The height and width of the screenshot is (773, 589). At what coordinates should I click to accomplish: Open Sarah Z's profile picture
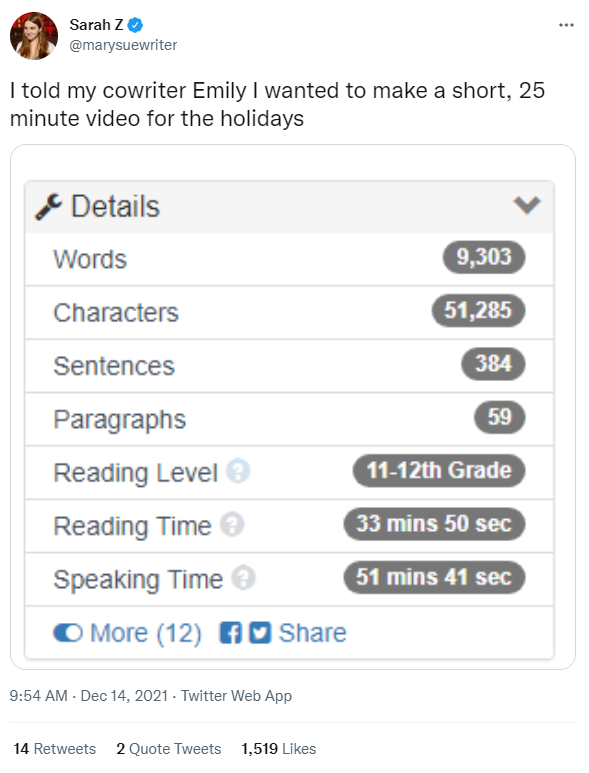tap(34, 36)
